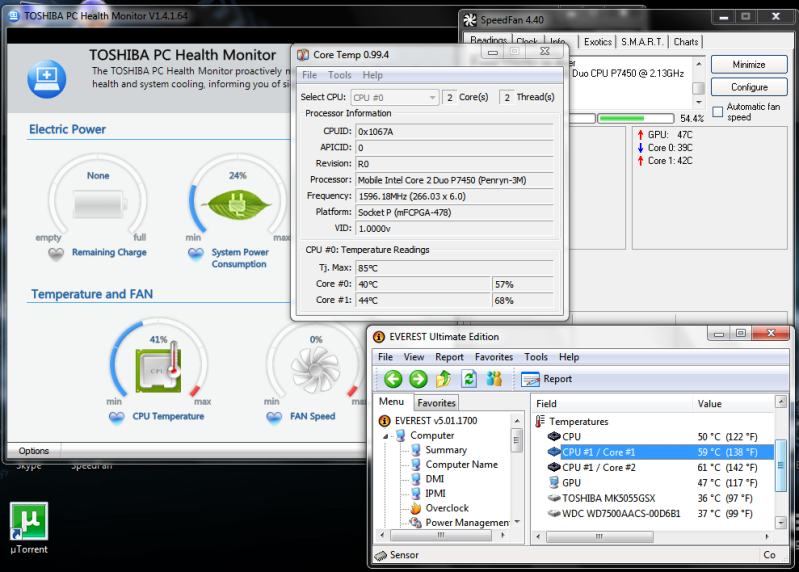Screen dimensions: 799x572
Task: Click the FAN Speed fan icon
Action: [x=315, y=369]
